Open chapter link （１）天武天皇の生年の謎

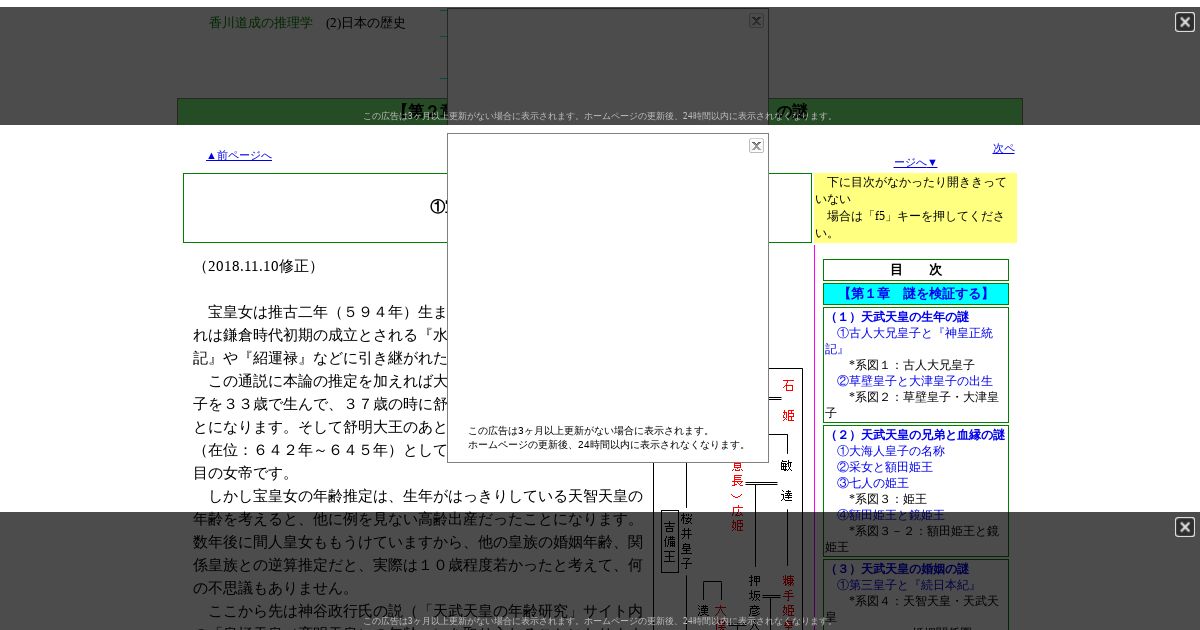click(x=897, y=317)
